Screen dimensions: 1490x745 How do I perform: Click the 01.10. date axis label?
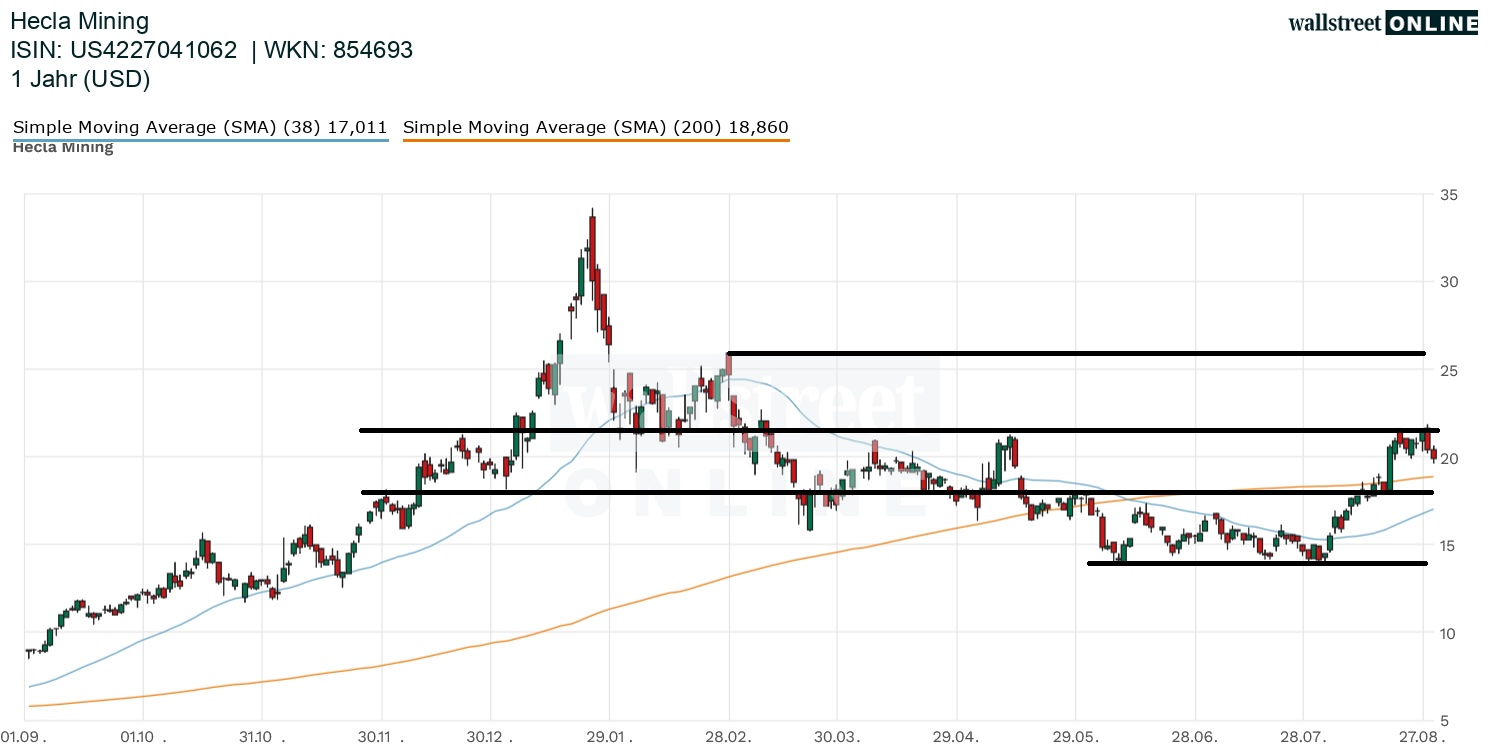[143, 735]
